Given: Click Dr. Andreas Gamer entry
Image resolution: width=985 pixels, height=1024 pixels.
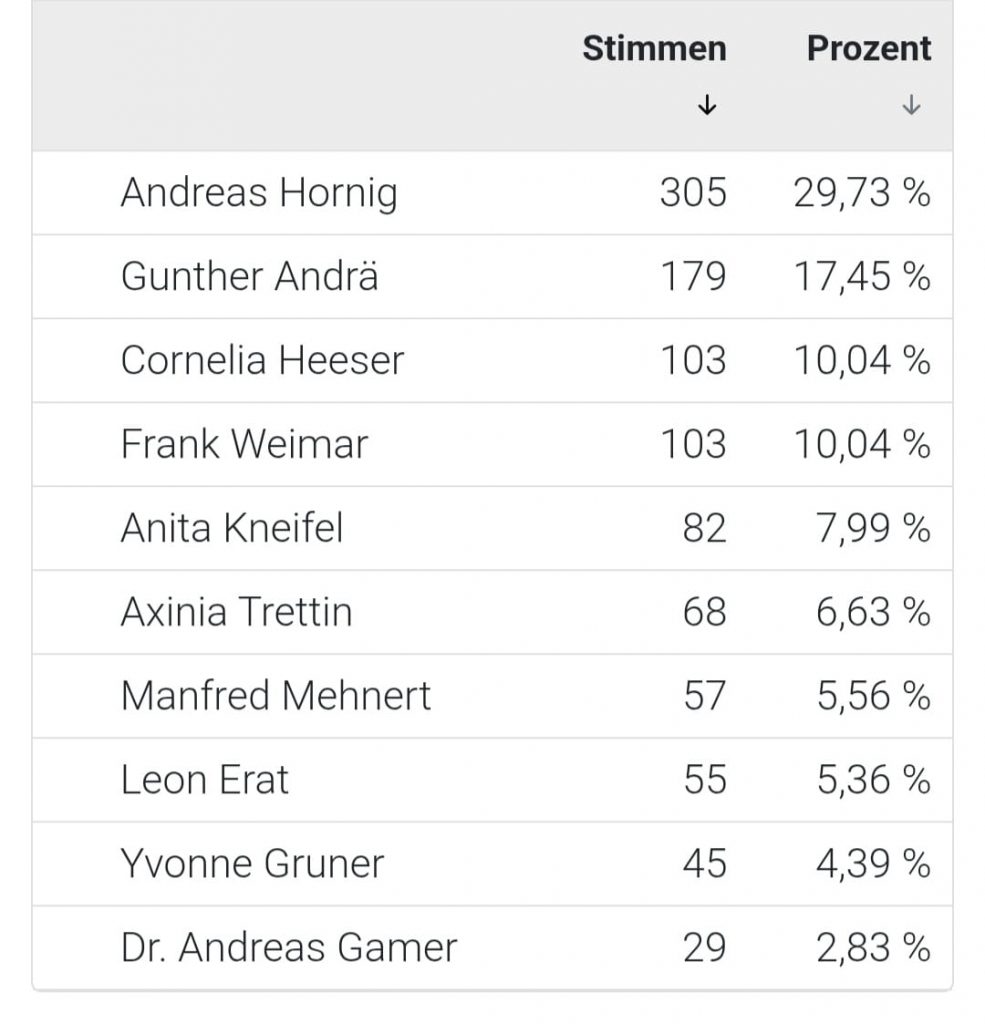Looking at the screenshot, I should 289,948.
